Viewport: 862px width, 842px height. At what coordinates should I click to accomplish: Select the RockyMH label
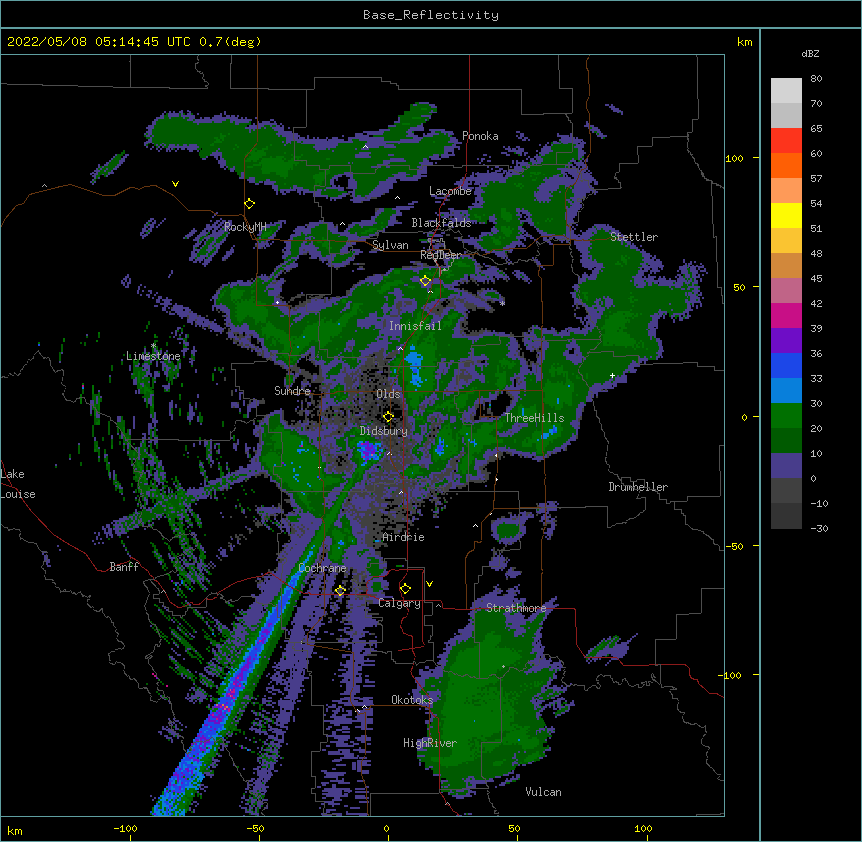point(245,227)
